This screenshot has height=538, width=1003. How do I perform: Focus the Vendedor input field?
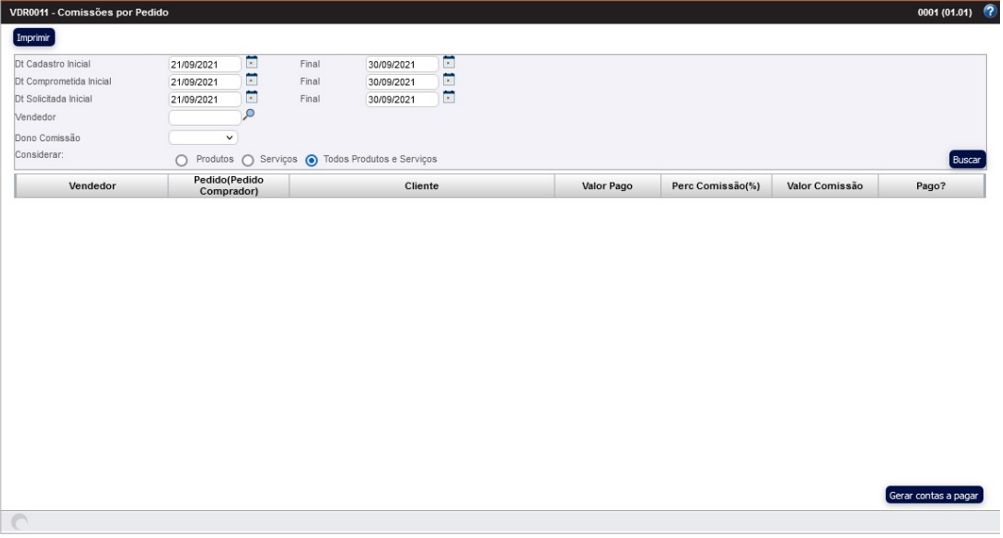pos(205,118)
